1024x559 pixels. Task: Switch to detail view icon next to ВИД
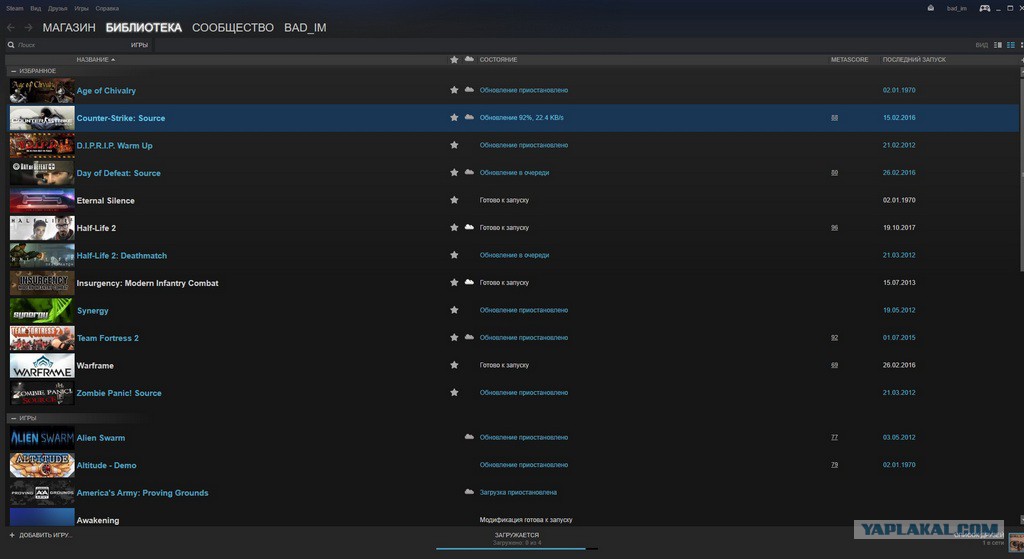coord(998,45)
